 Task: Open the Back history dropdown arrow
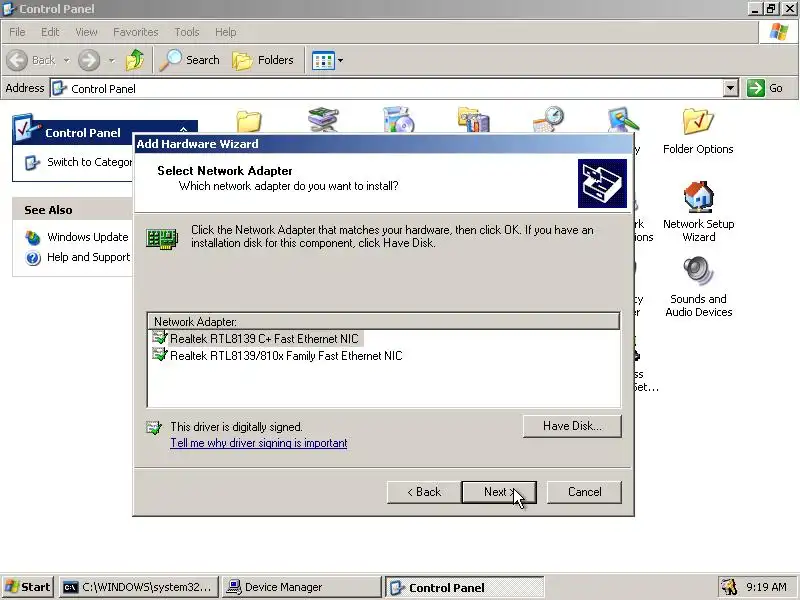pos(66,60)
